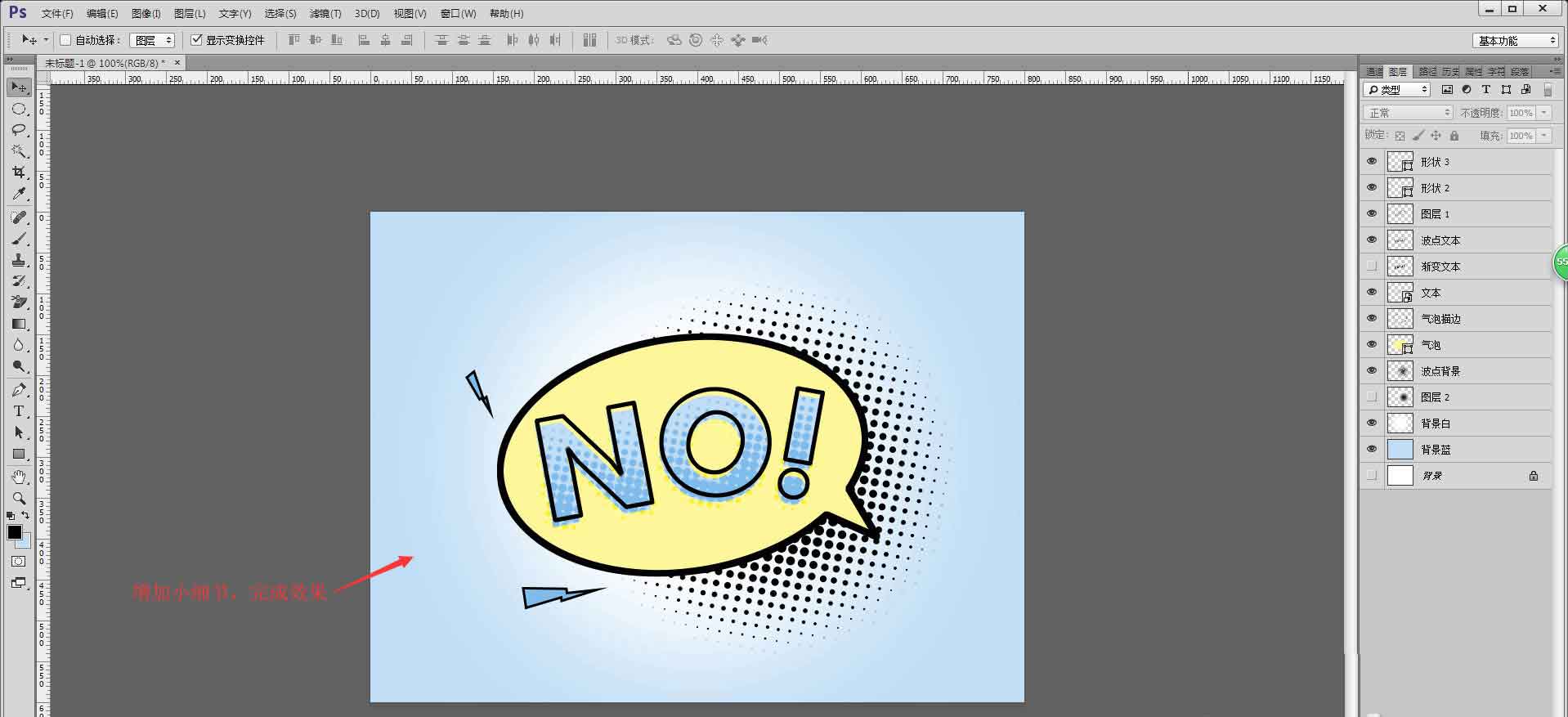Toggle visibility of the 气泡 layer
1568x717 pixels.
pos(1372,345)
